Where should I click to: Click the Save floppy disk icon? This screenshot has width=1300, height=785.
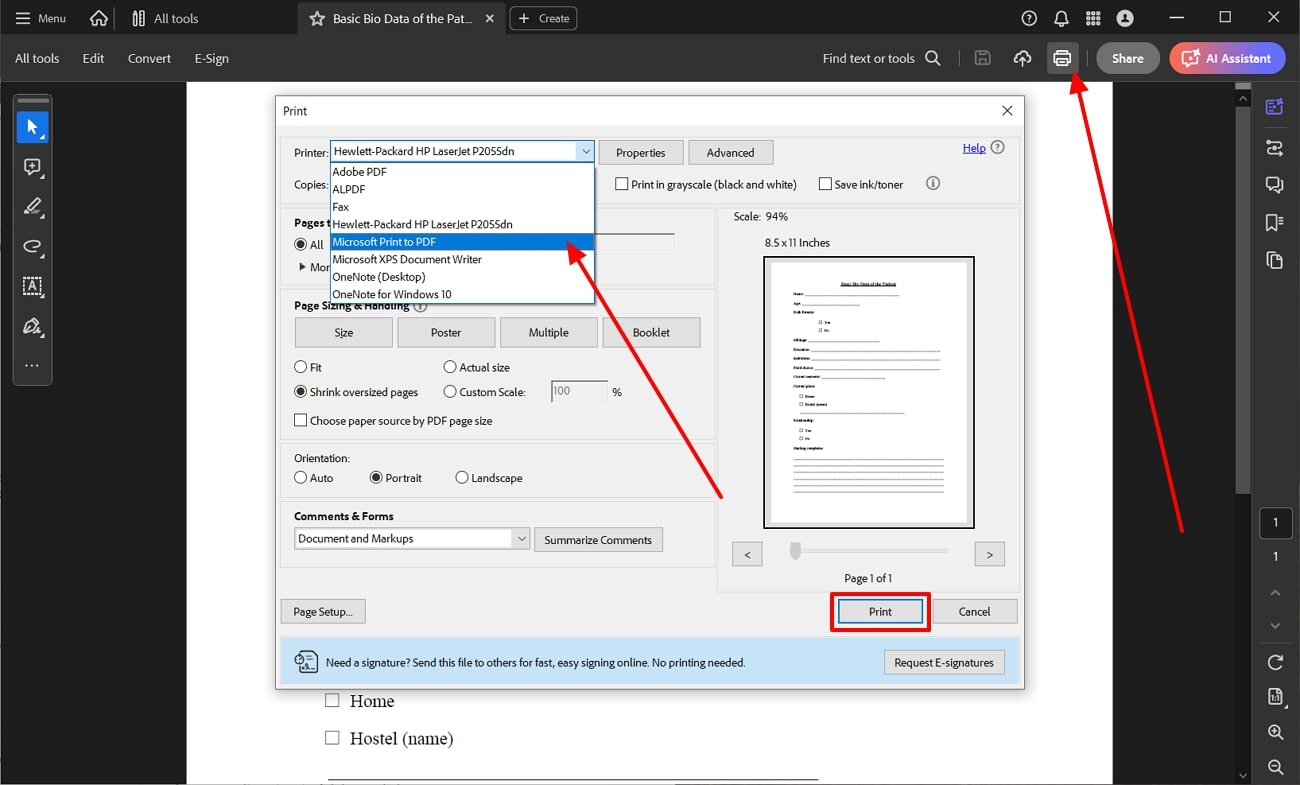pyautogui.click(x=982, y=58)
